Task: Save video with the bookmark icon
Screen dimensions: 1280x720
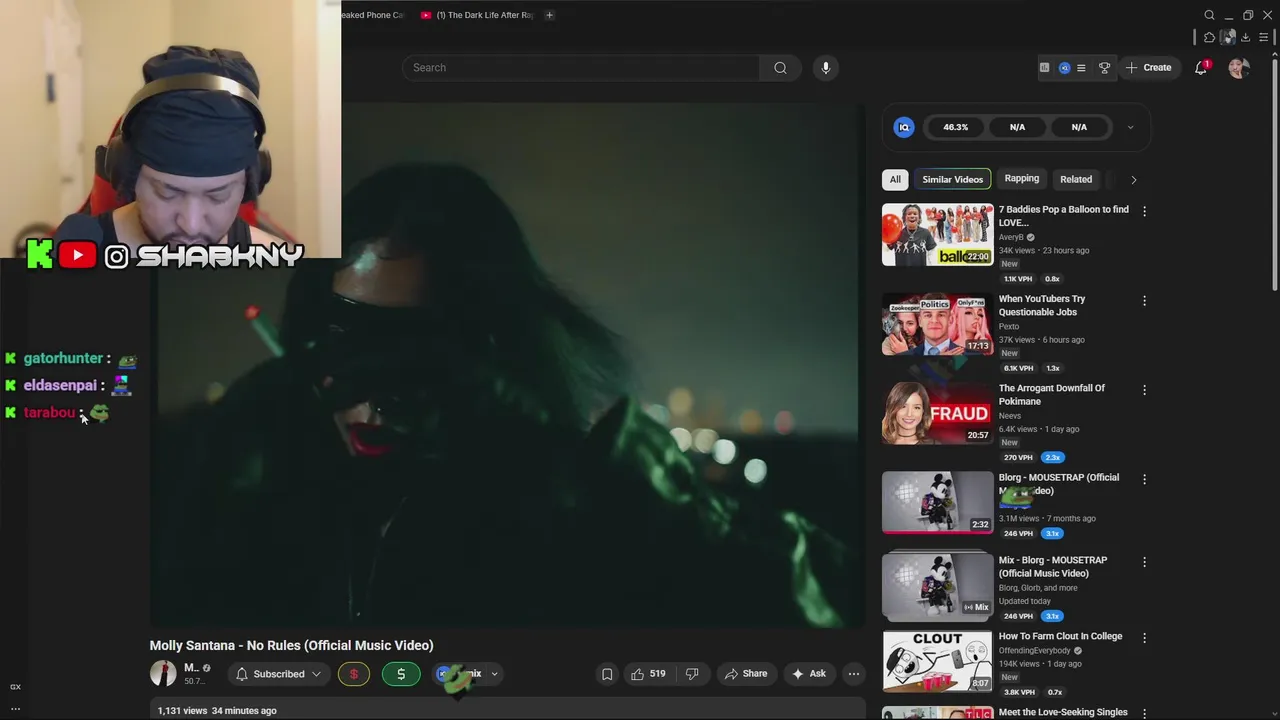Action: click(607, 674)
